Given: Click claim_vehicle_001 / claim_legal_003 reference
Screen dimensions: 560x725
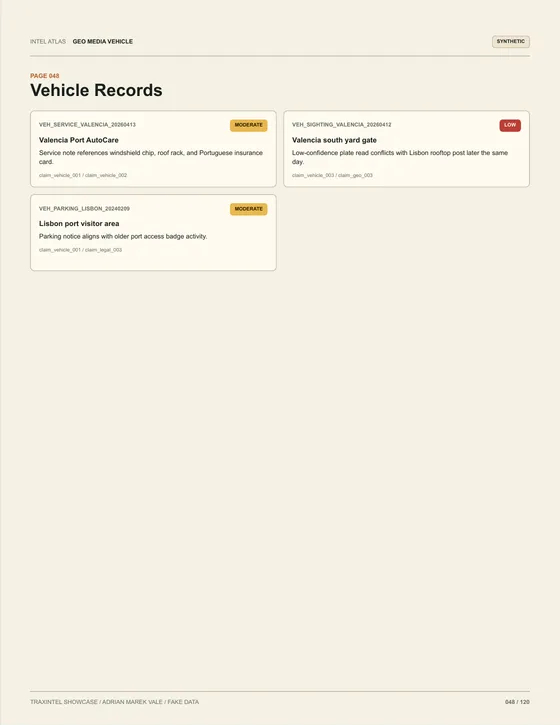Looking at the screenshot, I should coord(80,250).
